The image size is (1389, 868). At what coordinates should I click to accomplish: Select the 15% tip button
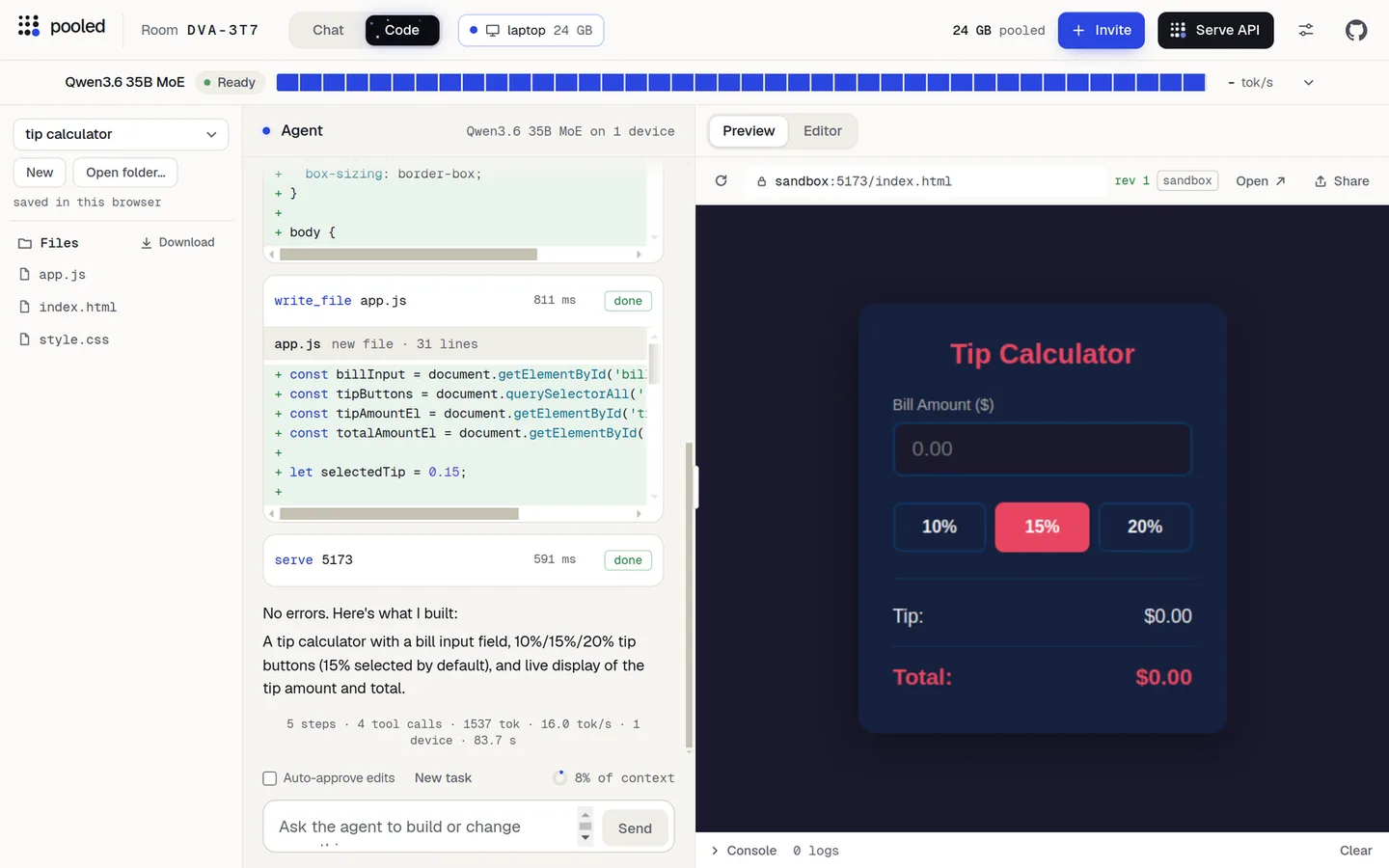1042,527
